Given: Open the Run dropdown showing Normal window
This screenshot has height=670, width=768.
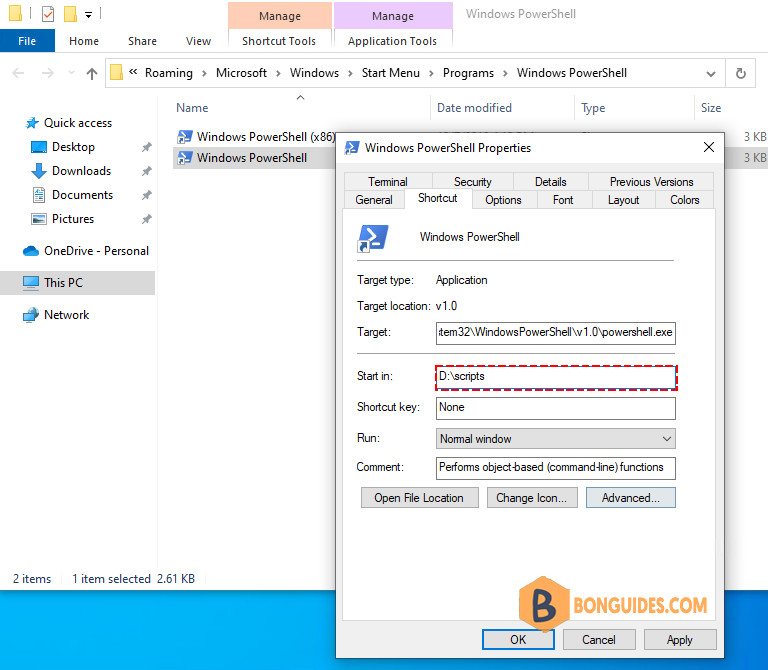Looking at the screenshot, I should [x=555, y=439].
